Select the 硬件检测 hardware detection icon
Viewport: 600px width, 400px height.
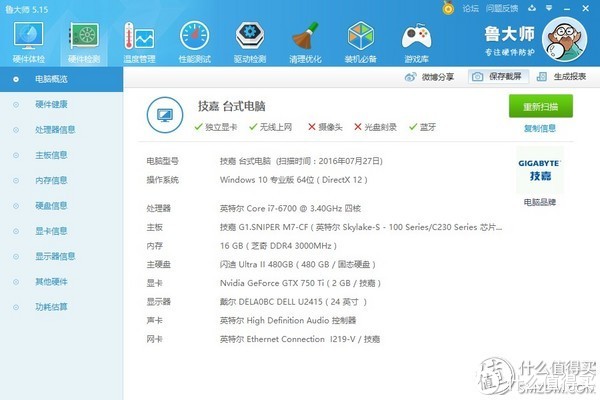(84, 42)
